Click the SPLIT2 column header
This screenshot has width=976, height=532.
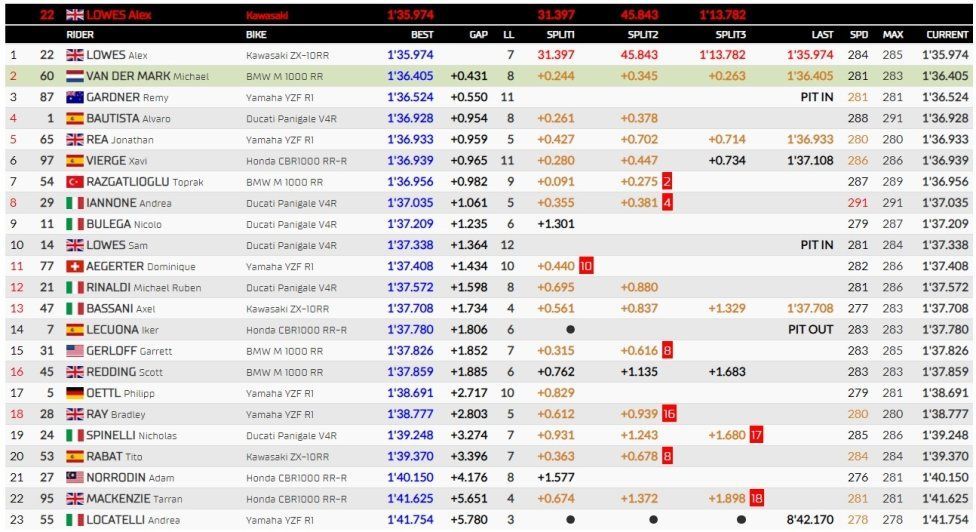coord(642,35)
